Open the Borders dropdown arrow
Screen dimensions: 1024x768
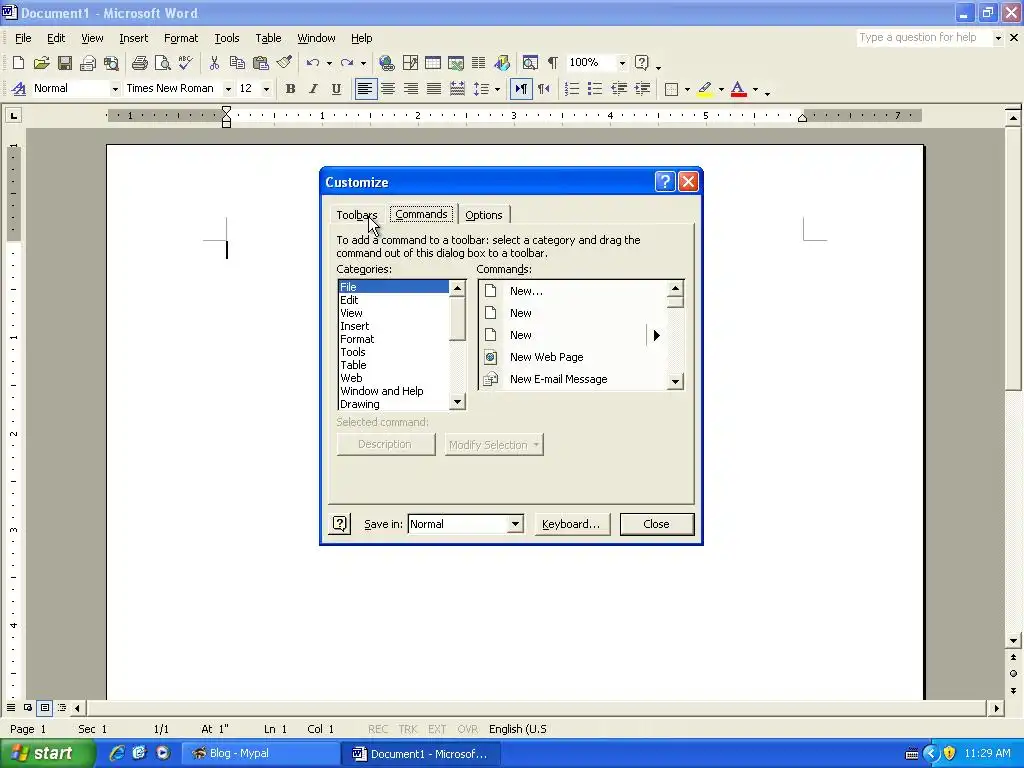(x=687, y=89)
